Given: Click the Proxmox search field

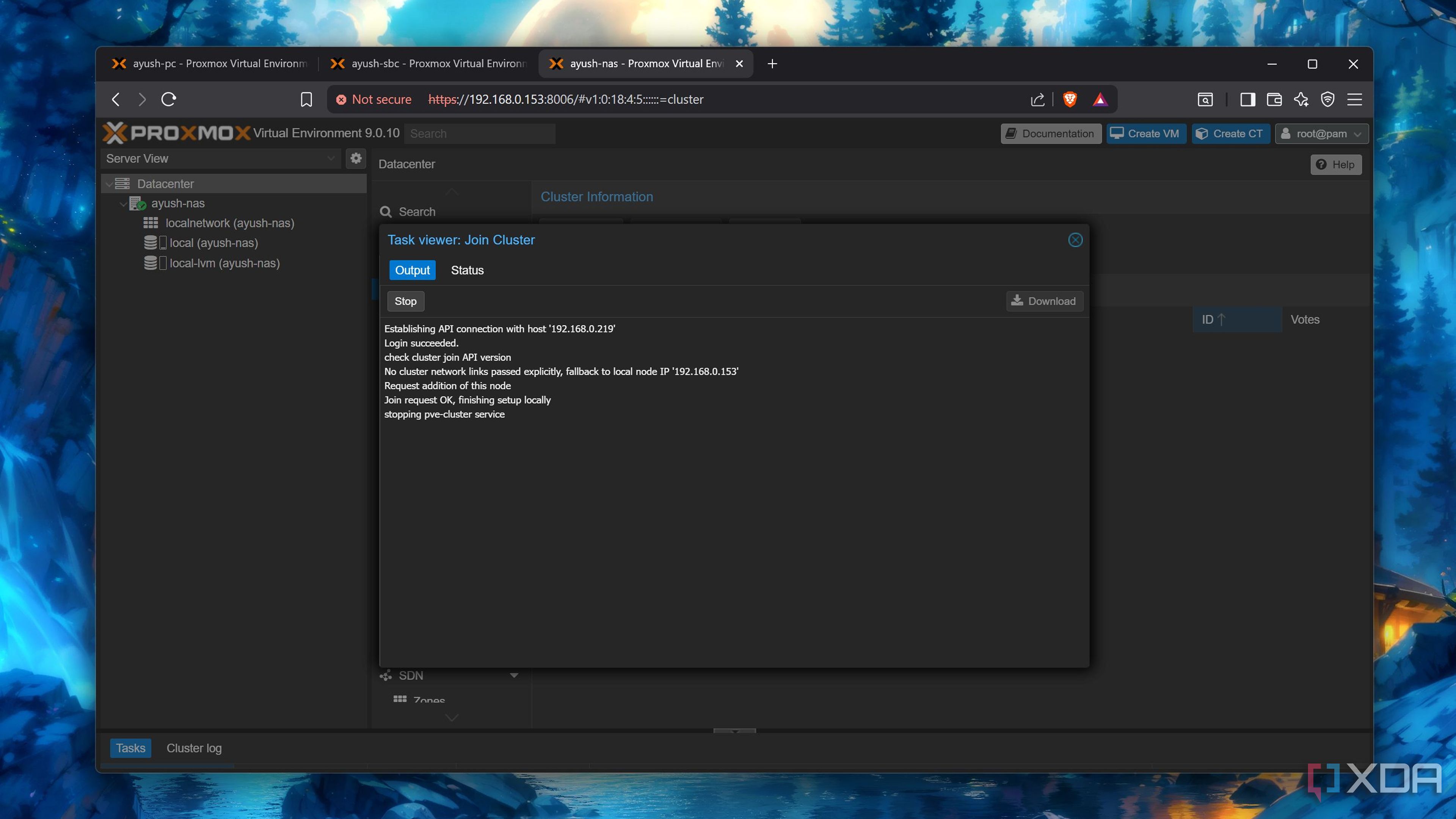Looking at the screenshot, I should [479, 133].
